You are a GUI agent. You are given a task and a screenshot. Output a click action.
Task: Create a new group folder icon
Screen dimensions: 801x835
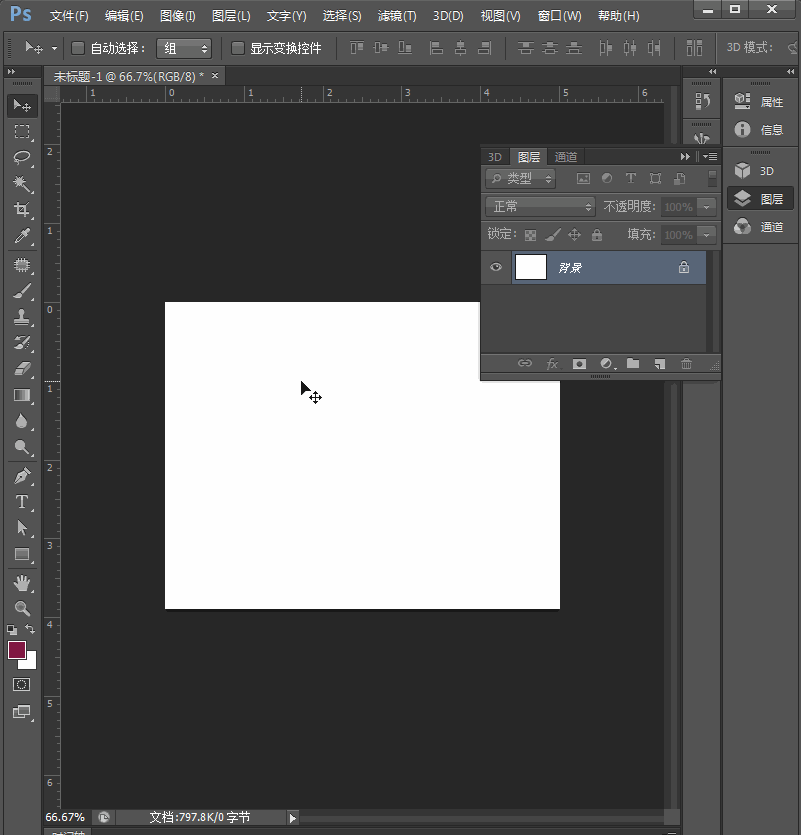click(633, 363)
